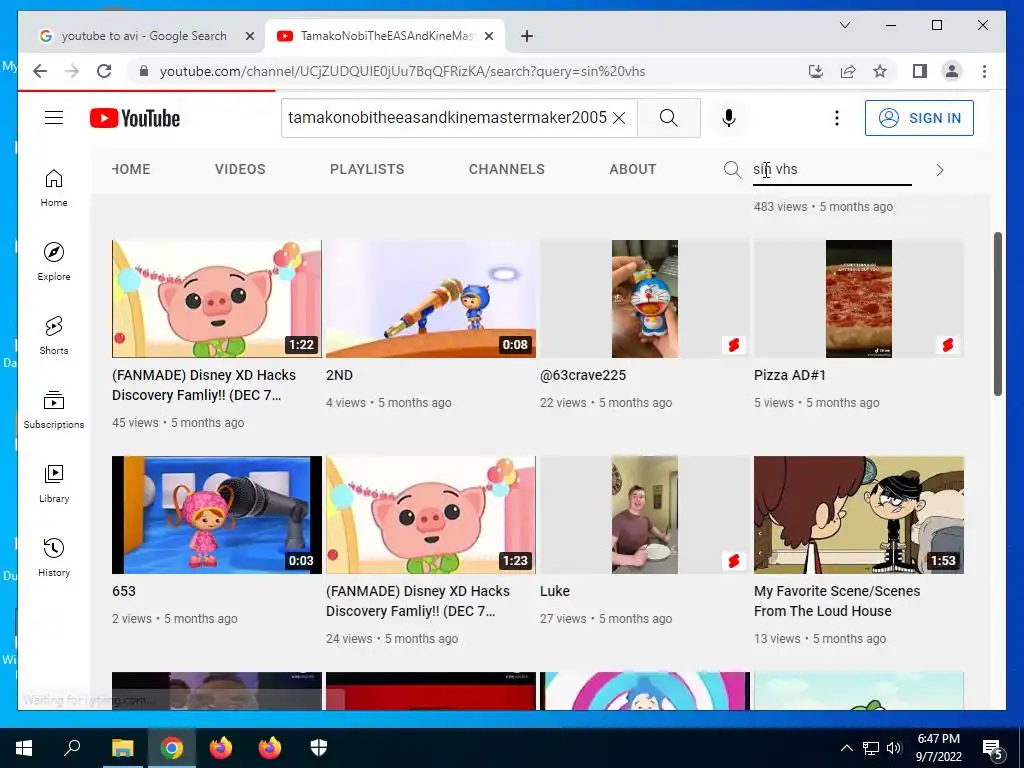Toggle the Chrome side panel
This screenshot has width=1024, height=768.
click(x=920, y=71)
